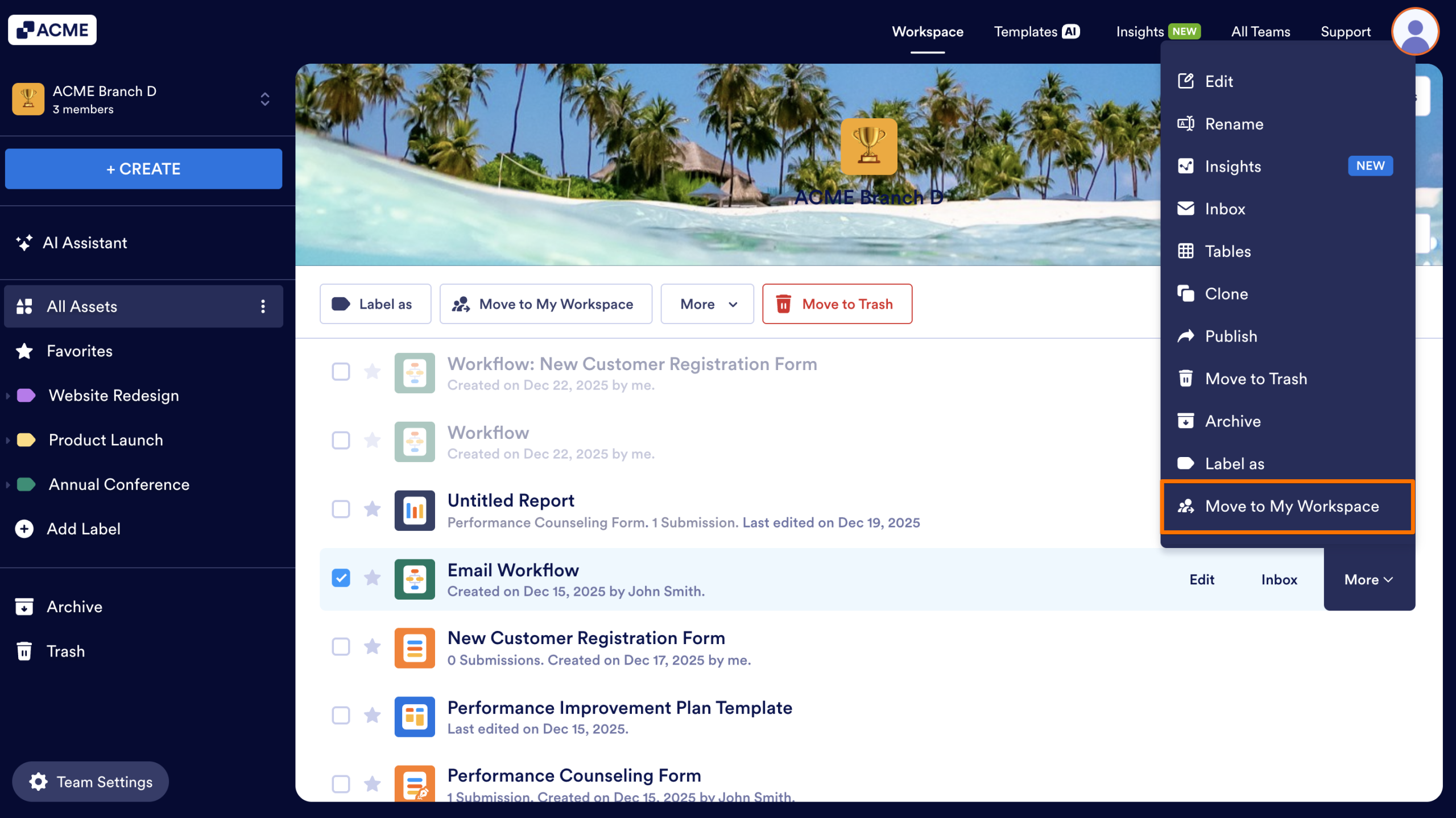The width and height of the screenshot is (1456, 818).
Task: Click the ACME logo in header
Action: pyautogui.click(x=52, y=30)
